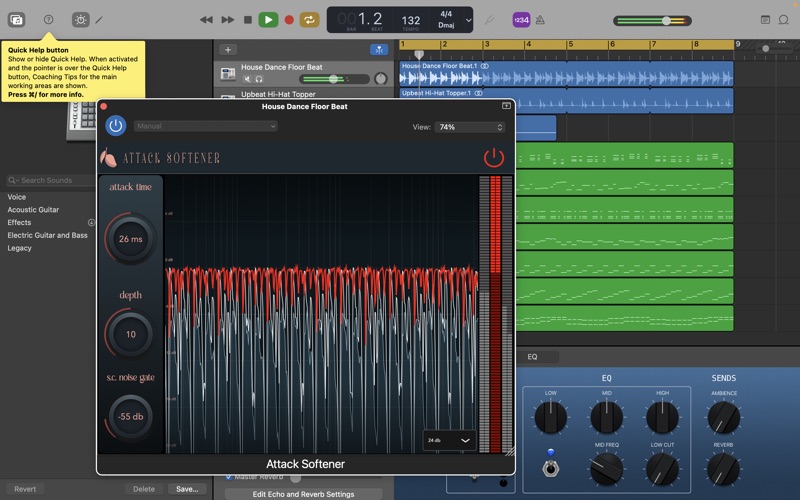Viewport: 800px width, 500px height.
Task: Open the Editors pencil icon
Action: [99, 20]
